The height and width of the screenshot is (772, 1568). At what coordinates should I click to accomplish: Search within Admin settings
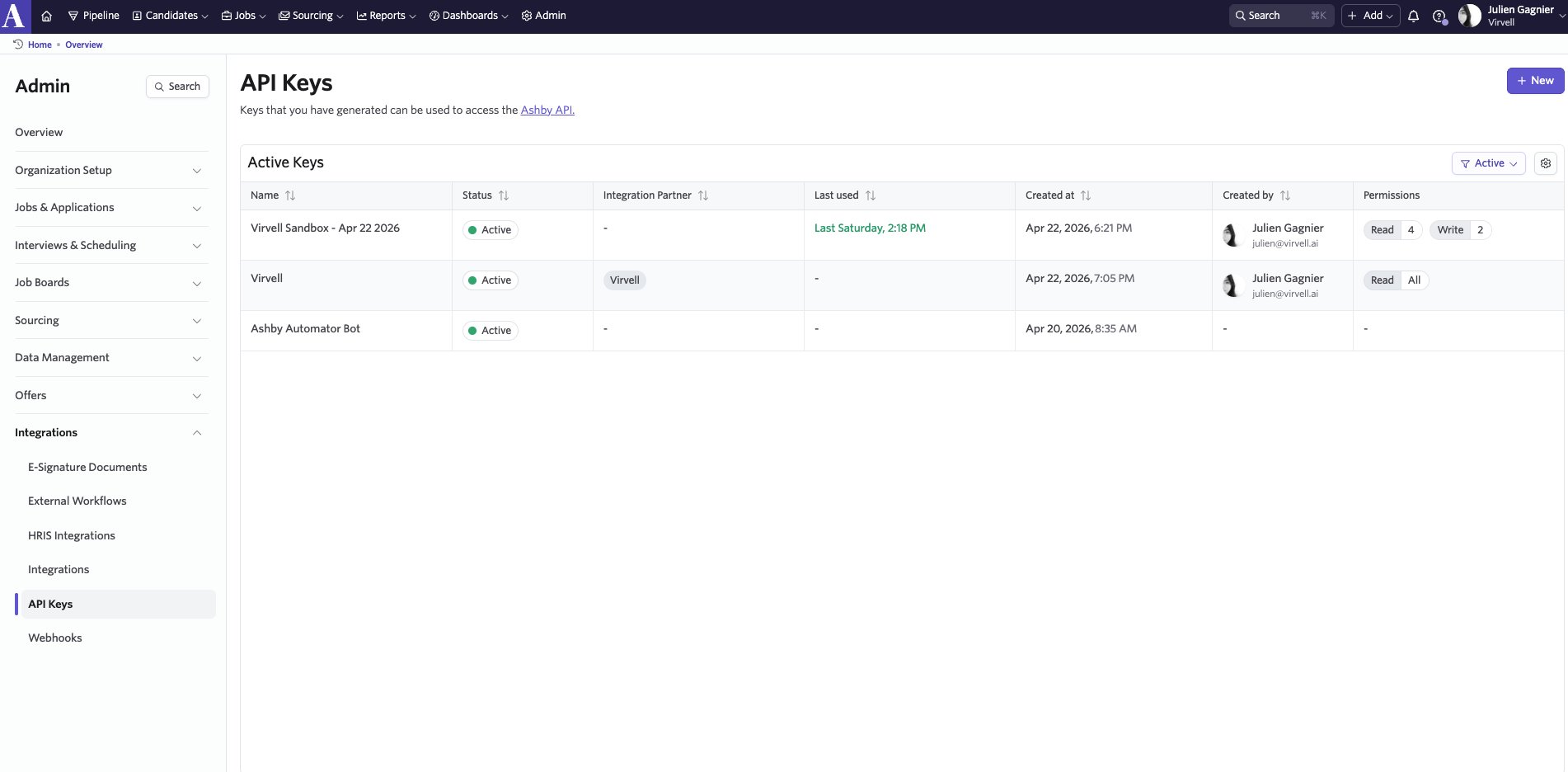pos(177,87)
